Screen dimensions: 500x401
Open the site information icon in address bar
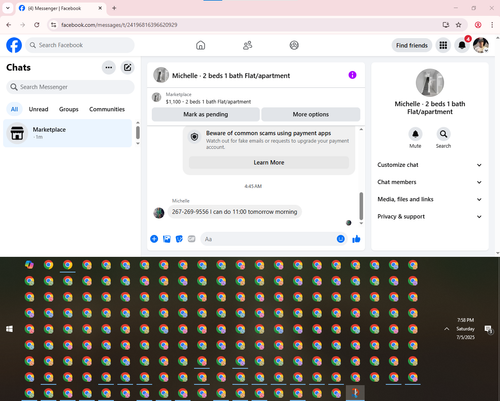[x=53, y=25]
